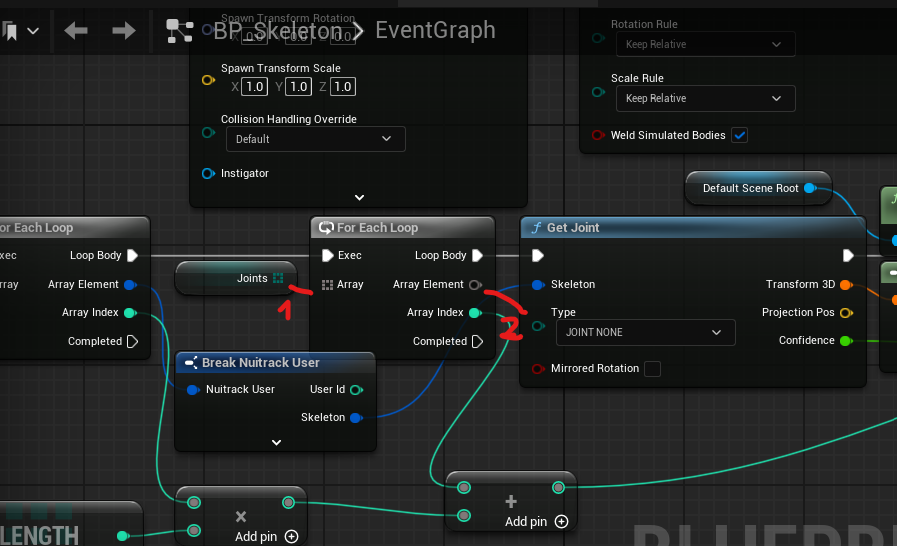Click left loop's Completed exec pin
The image size is (897, 546).
point(132,342)
